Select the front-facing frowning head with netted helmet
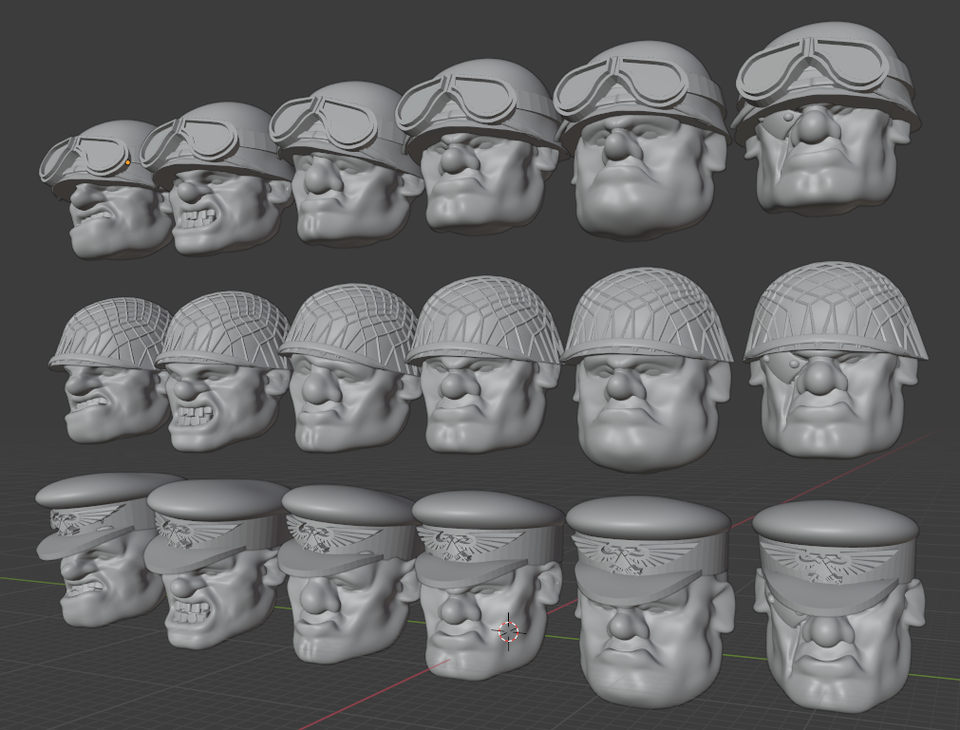This screenshot has width=960, height=730. point(649,371)
